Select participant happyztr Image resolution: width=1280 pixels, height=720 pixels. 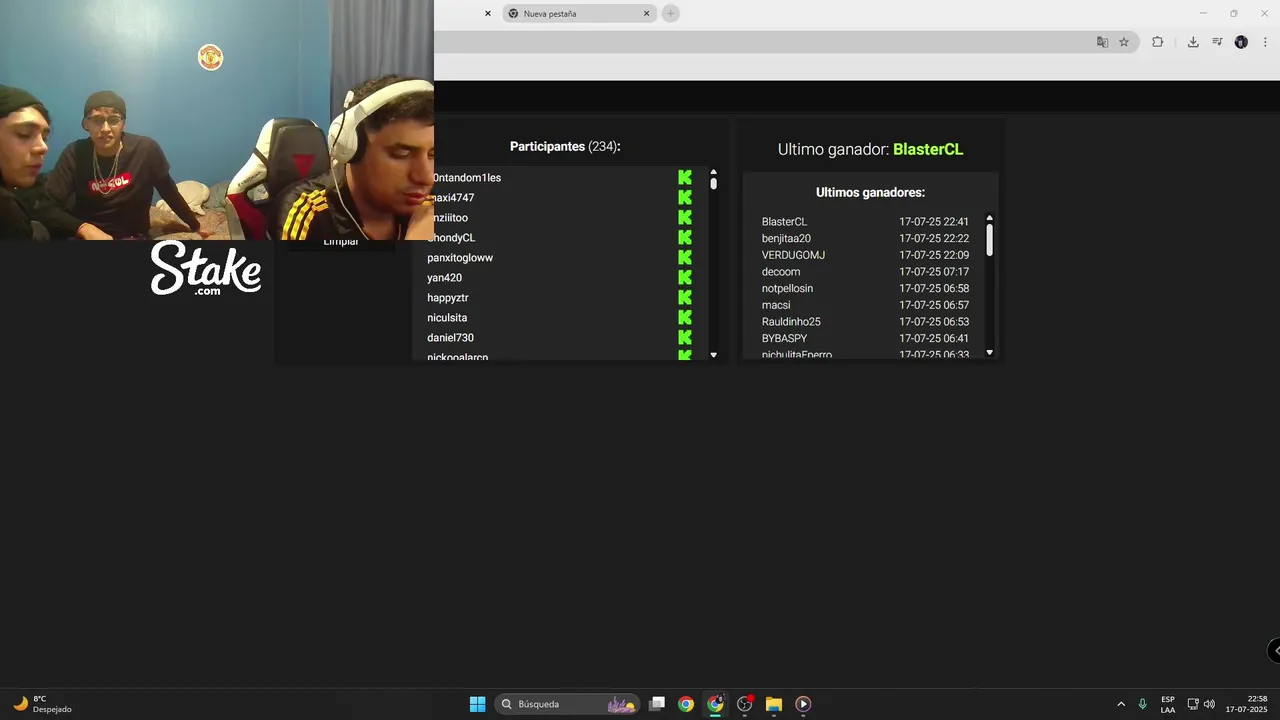pos(448,298)
